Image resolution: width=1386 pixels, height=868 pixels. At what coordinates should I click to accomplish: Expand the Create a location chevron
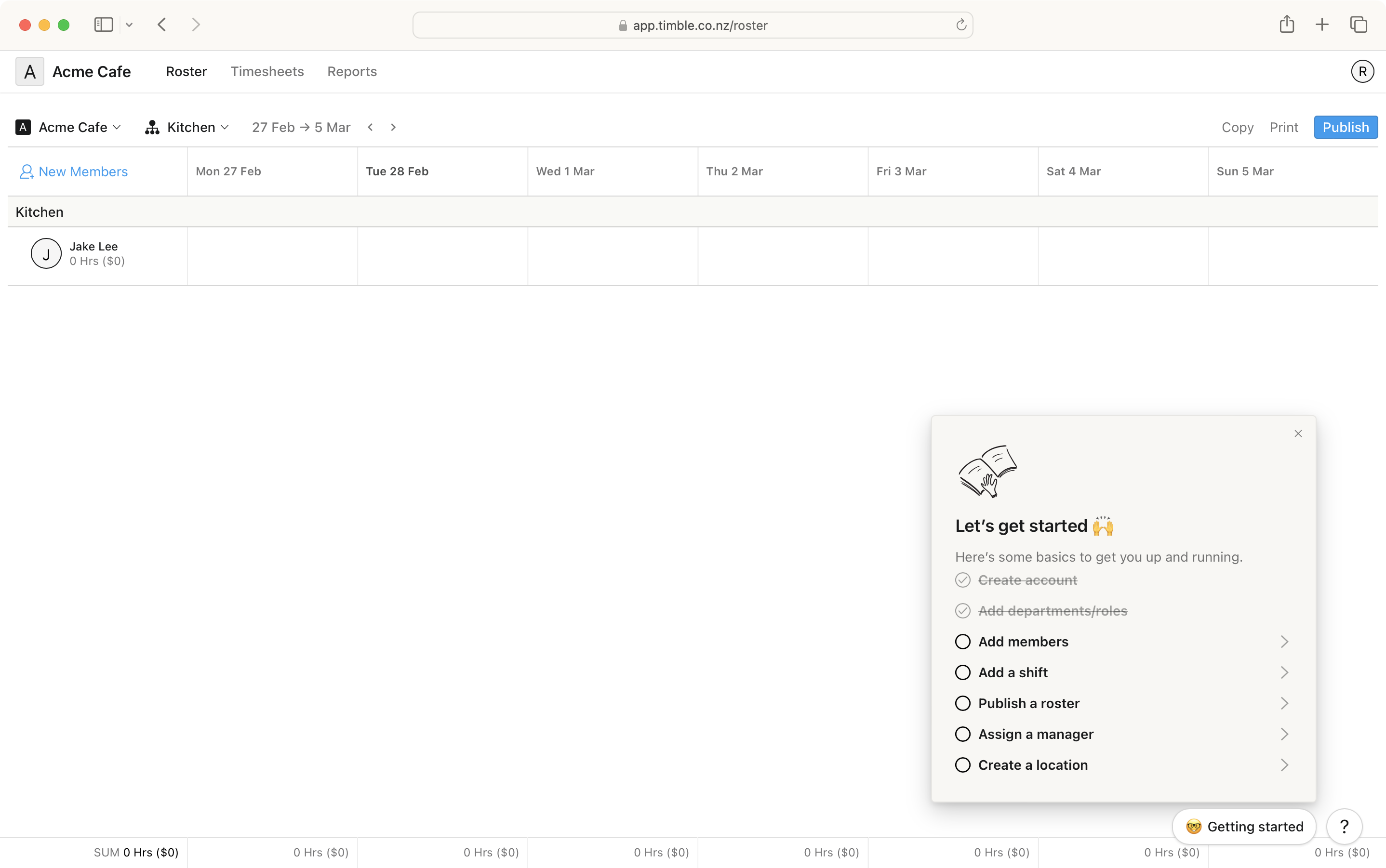click(1284, 765)
